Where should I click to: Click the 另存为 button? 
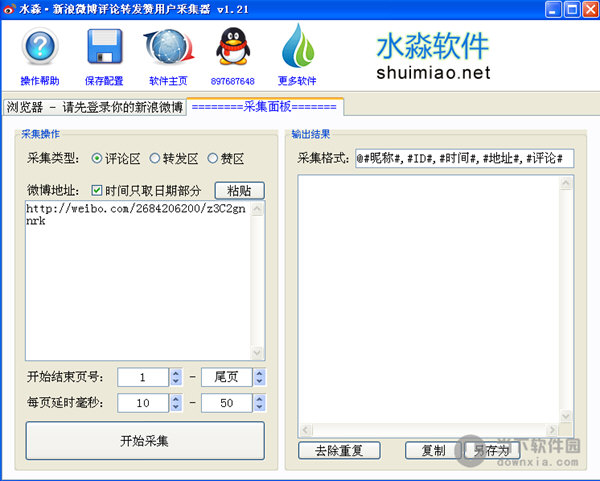[492, 450]
